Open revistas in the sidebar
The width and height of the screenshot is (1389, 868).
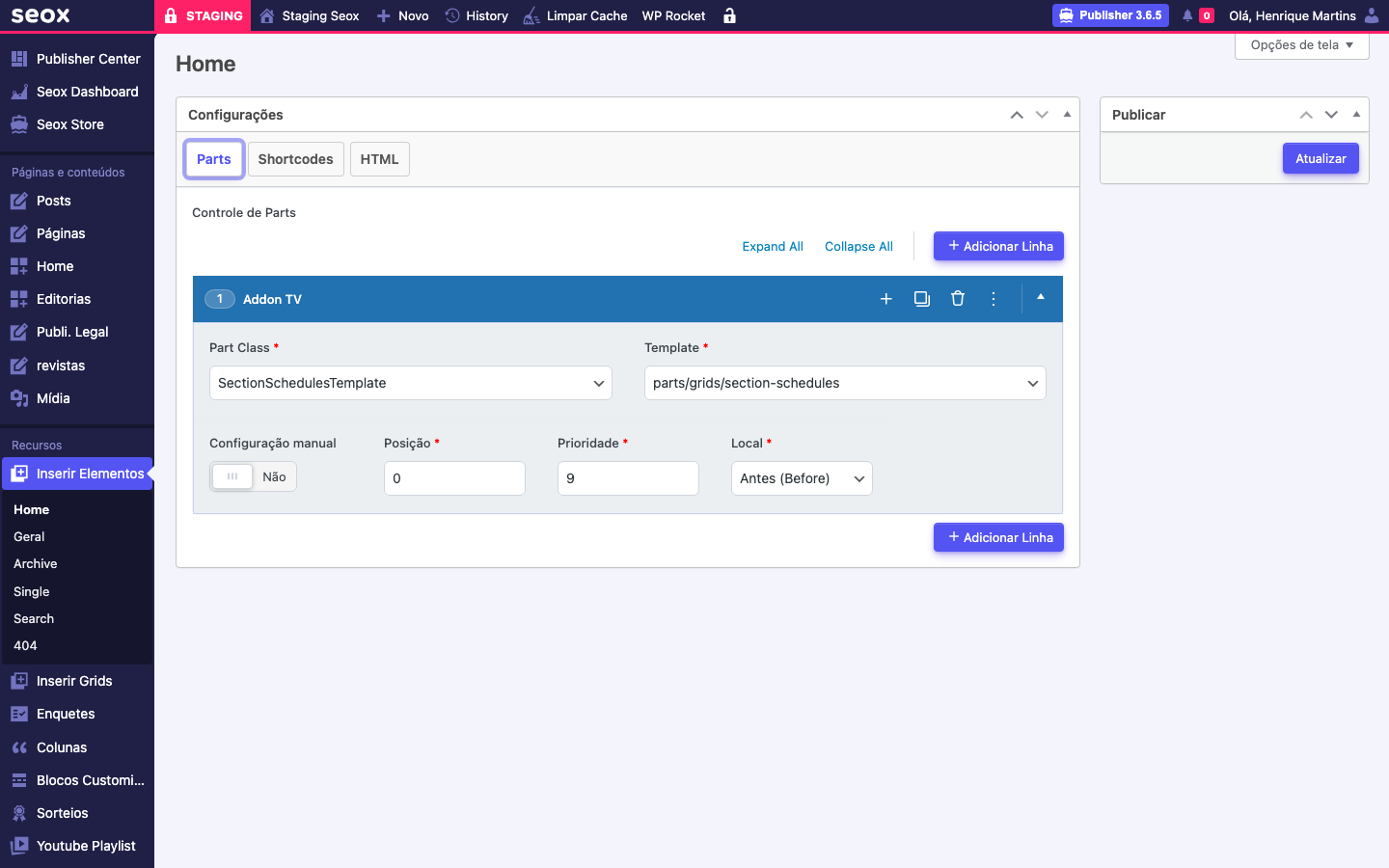77,366
